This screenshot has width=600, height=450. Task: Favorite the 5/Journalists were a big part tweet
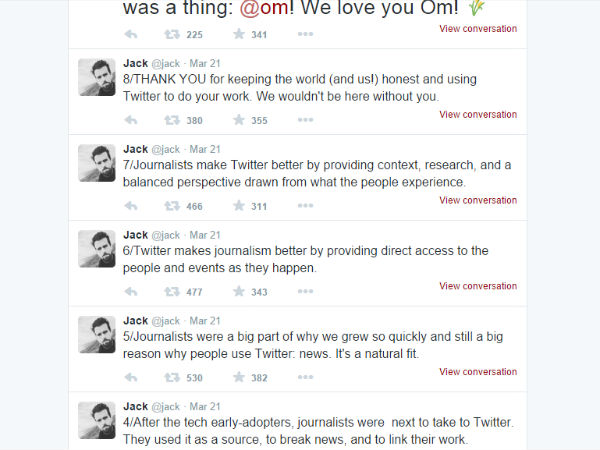(239, 378)
